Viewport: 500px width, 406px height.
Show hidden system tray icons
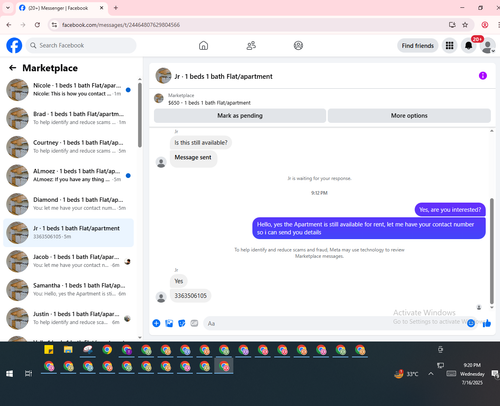coord(431,374)
